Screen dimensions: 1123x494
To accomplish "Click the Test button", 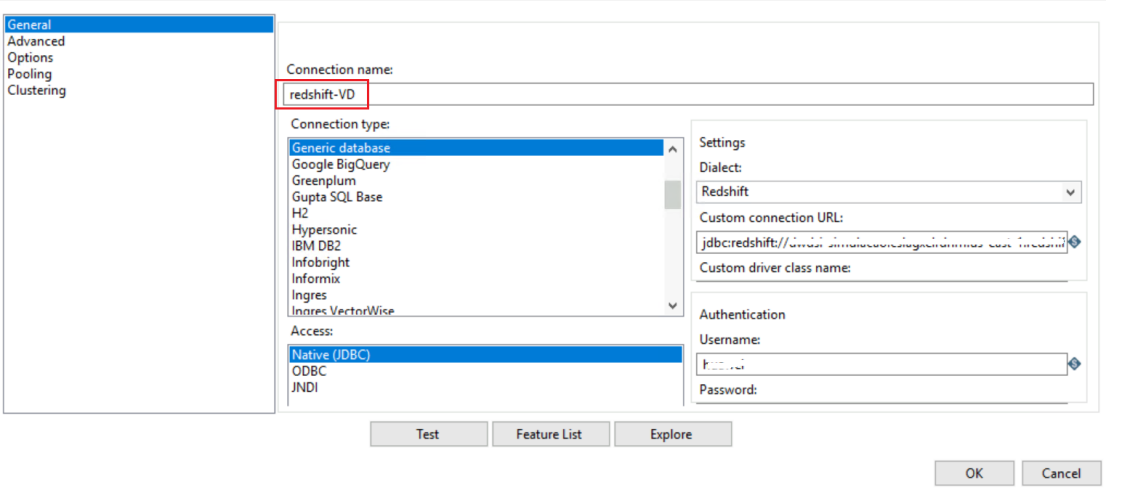I will (x=428, y=434).
